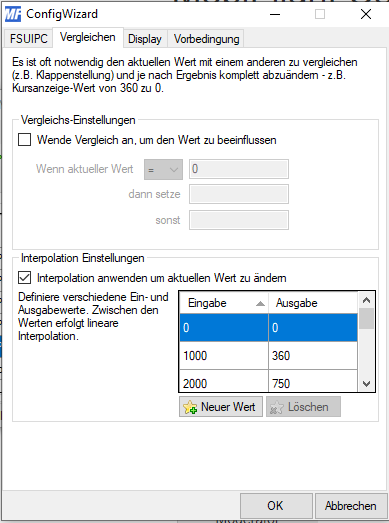The image size is (389, 523).
Task: Open the comparison operator dropdown
Action: pos(163,169)
